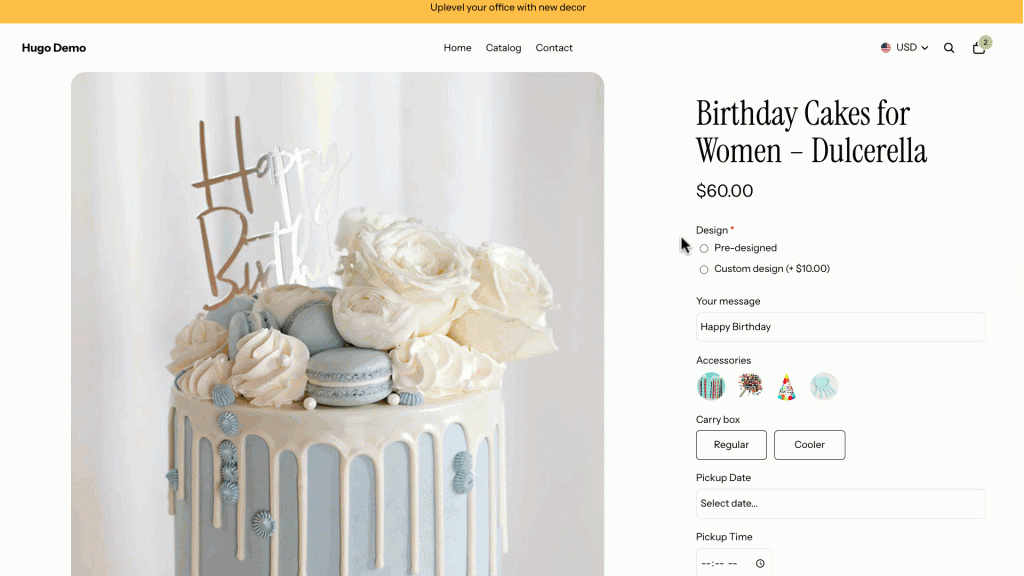This screenshot has height=576, width=1024.
Task: Open the Pickup Date selector
Action: click(840, 504)
